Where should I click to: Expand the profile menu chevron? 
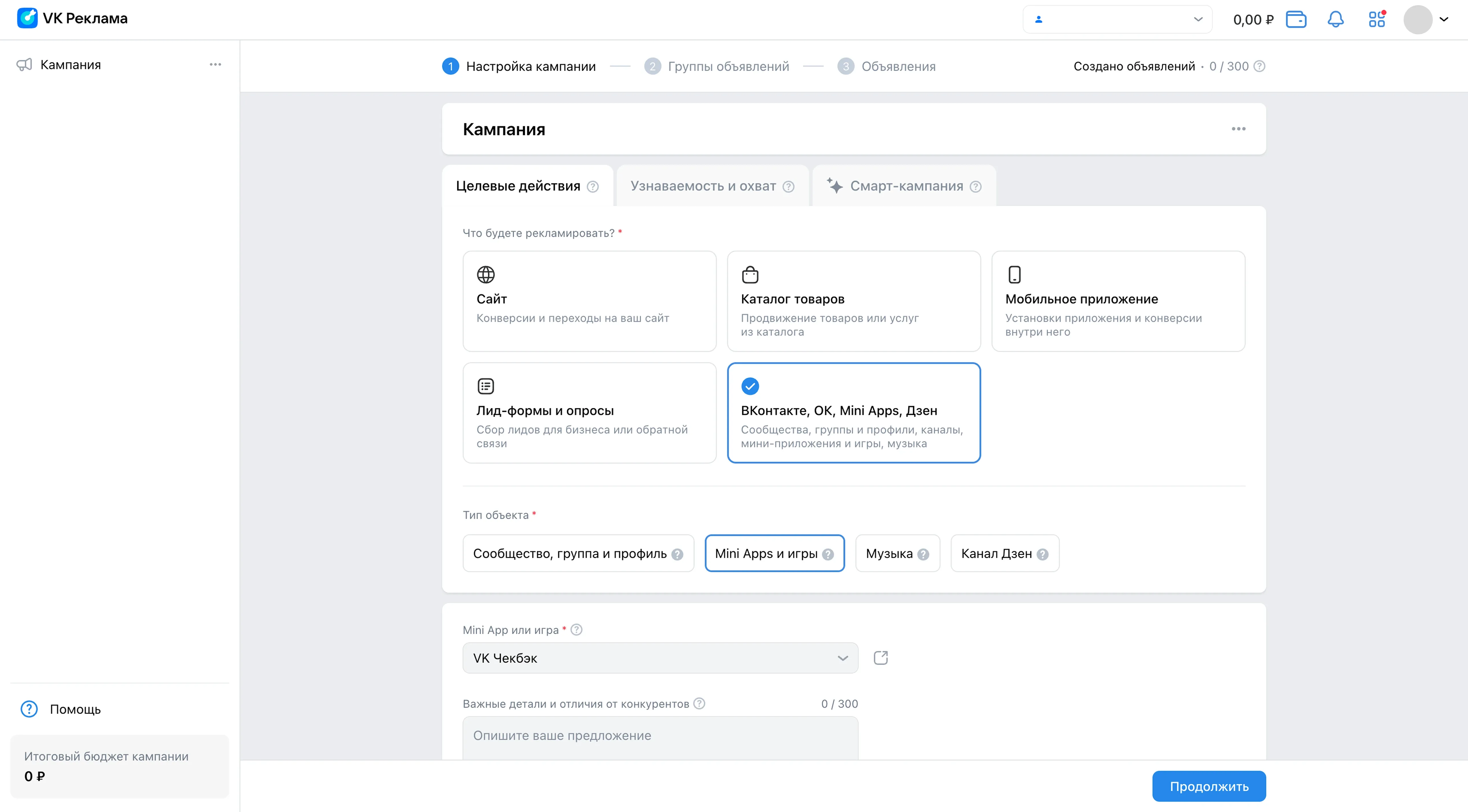[1444, 19]
